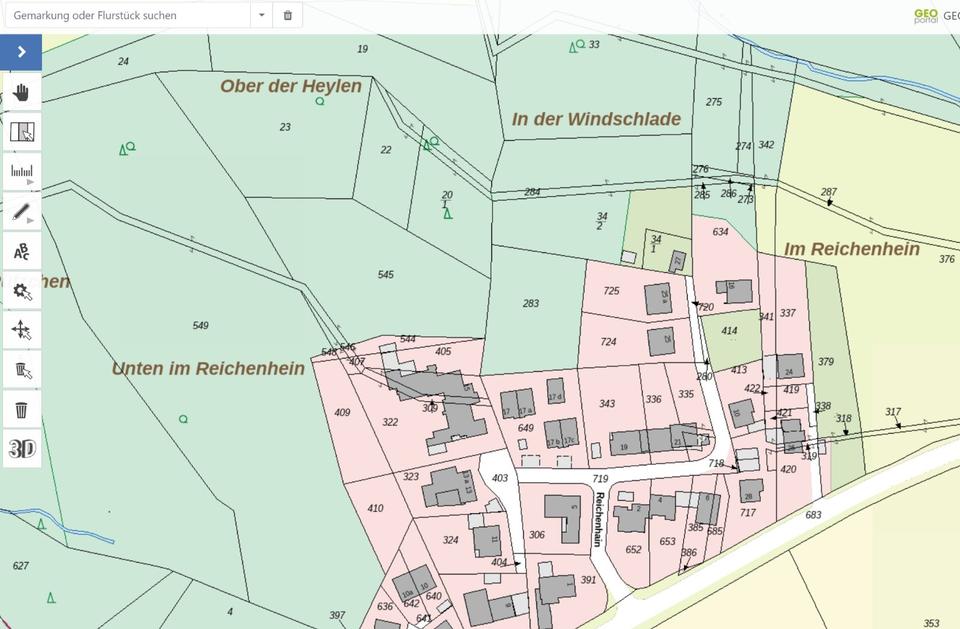Image resolution: width=960 pixels, height=629 pixels.
Task: Open the gear feature-action tool
Action: click(x=21, y=290)
